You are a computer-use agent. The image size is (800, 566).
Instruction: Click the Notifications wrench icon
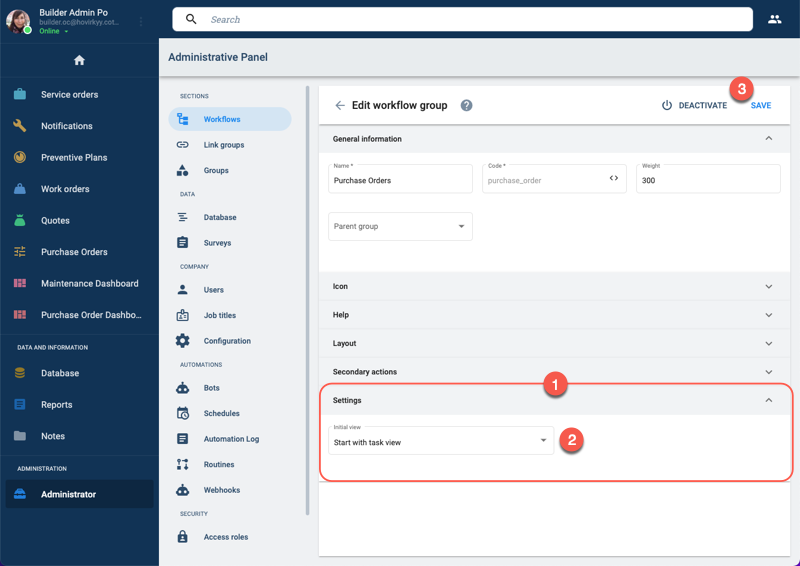pos(20,126)
